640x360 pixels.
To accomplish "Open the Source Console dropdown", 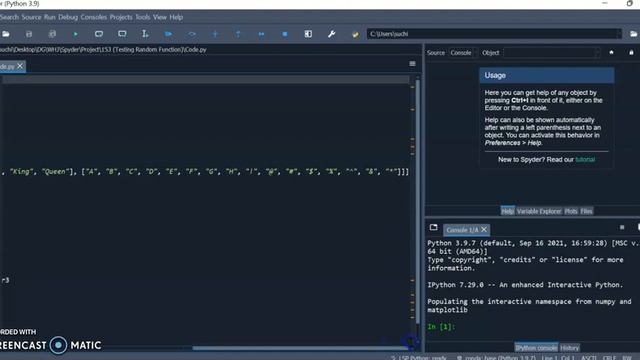I will pos(463,53).
